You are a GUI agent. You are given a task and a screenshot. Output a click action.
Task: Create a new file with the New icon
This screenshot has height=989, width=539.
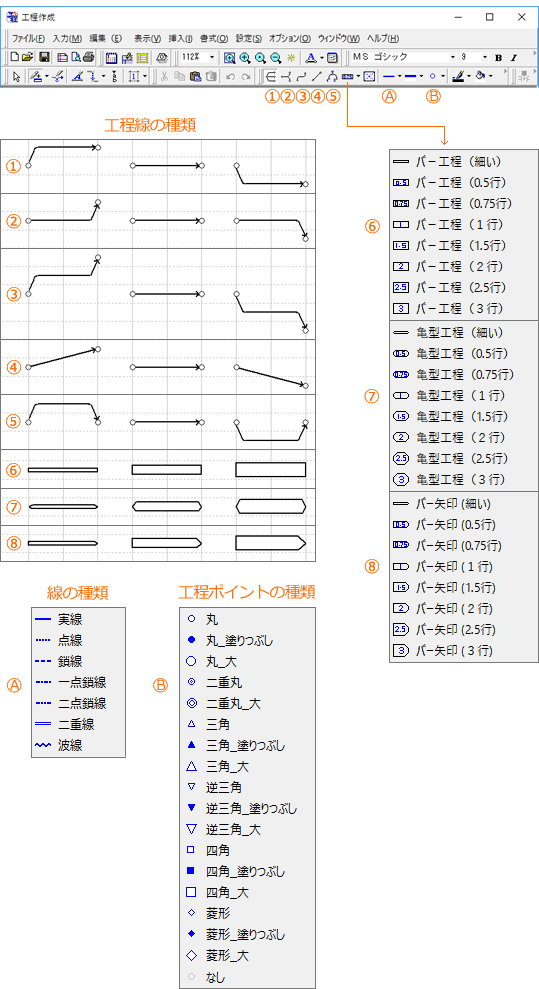[14, 57]
